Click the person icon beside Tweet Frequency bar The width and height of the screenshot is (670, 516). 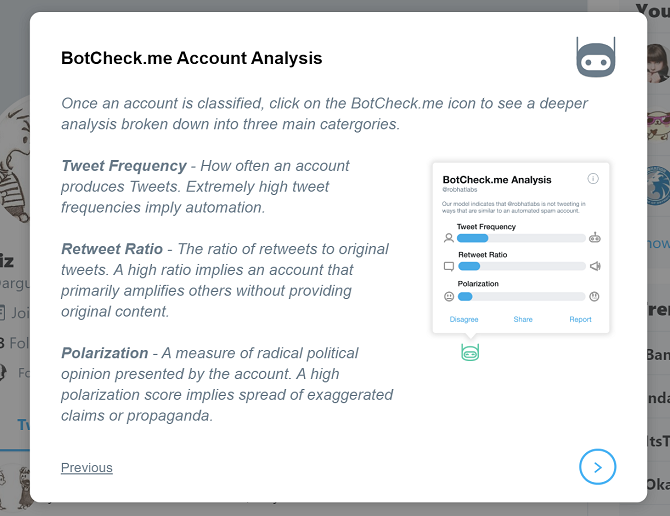[448, 238]
